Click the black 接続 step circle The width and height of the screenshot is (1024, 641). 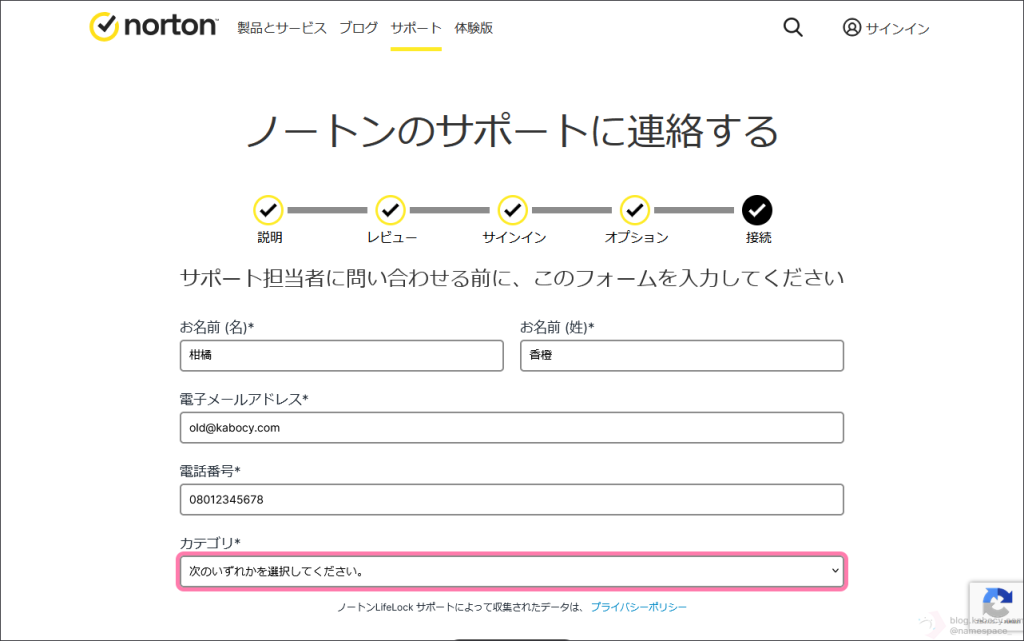pos(757,210)
